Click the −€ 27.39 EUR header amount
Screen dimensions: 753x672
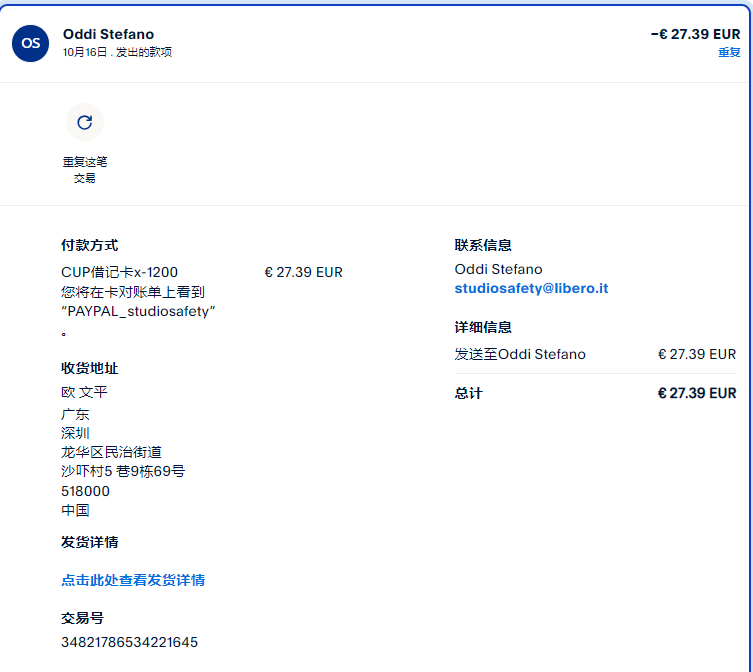click(x=695, y=34)
